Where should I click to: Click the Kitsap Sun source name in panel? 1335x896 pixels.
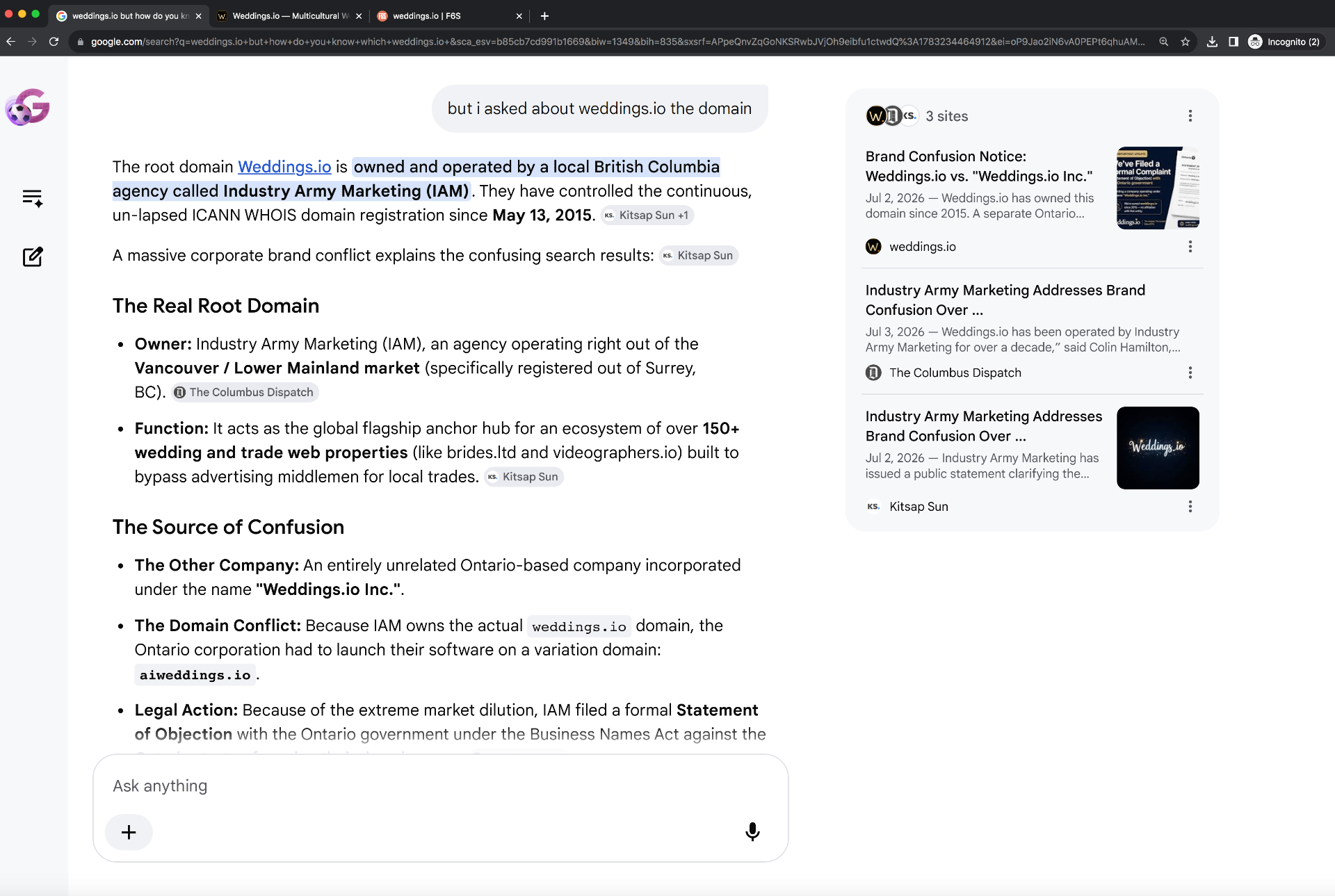click(919, 507)
